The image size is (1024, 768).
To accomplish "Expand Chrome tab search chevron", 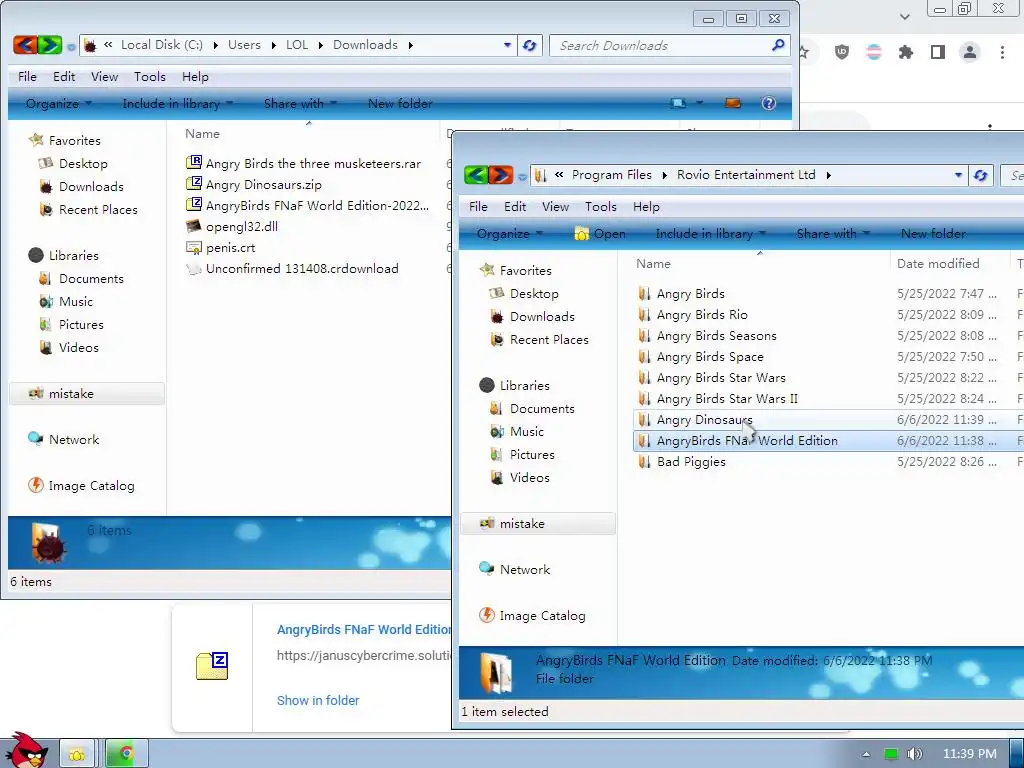I will [904, 16].
